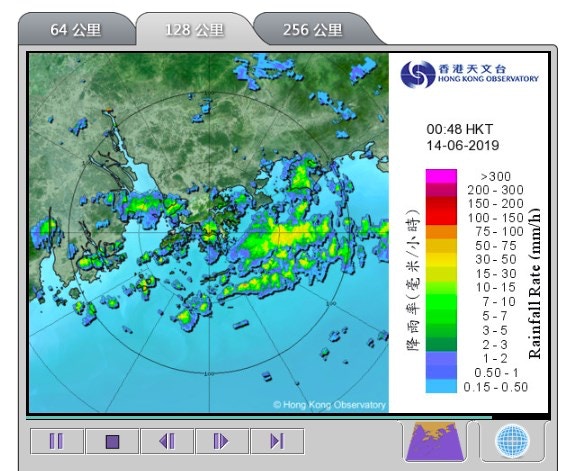Image resolution: width=572 pixels, height=471 pixels.
Task: Pause the radar animation
Action: click(x=57, y=441)
